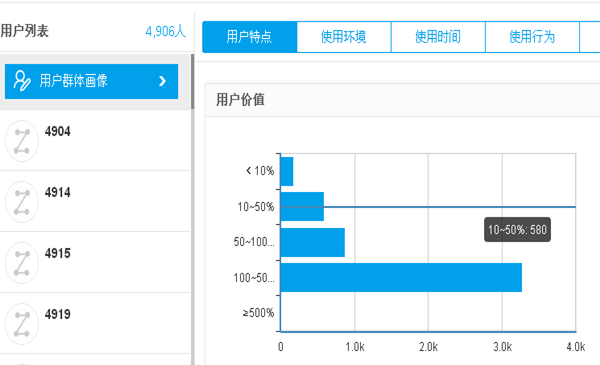Select the avatar icon for user 4904
Image resolution: width=600 pixels, height=365 pixels.
coord(22,141)
